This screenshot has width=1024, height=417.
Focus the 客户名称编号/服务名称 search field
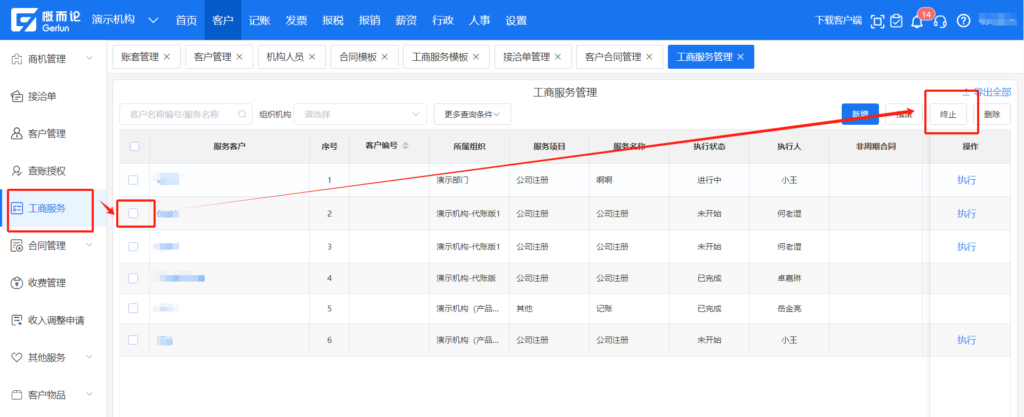[186, 114]
